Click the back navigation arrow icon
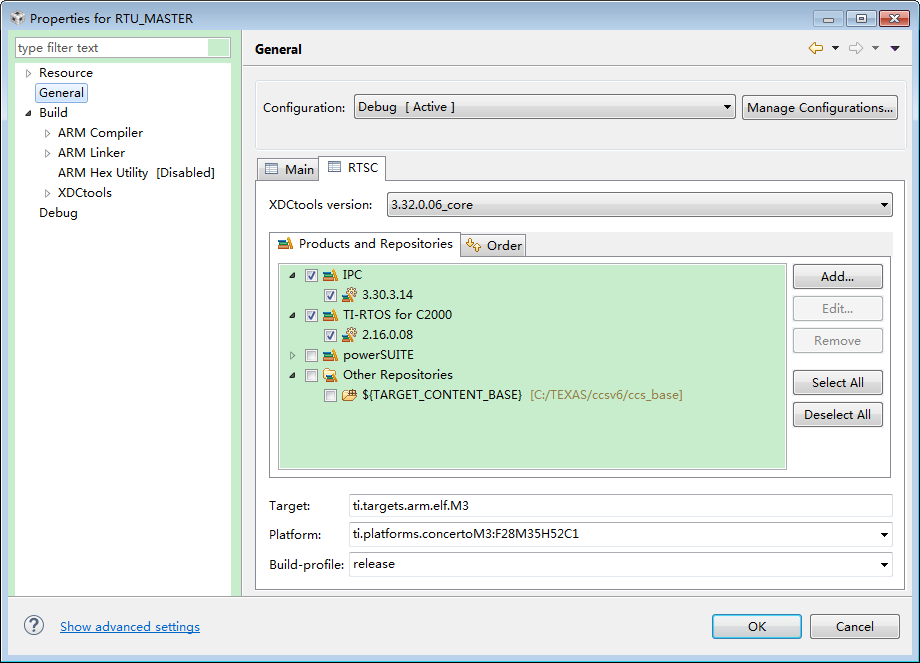Viewport: 920px width, 663px height. (816, 48)
